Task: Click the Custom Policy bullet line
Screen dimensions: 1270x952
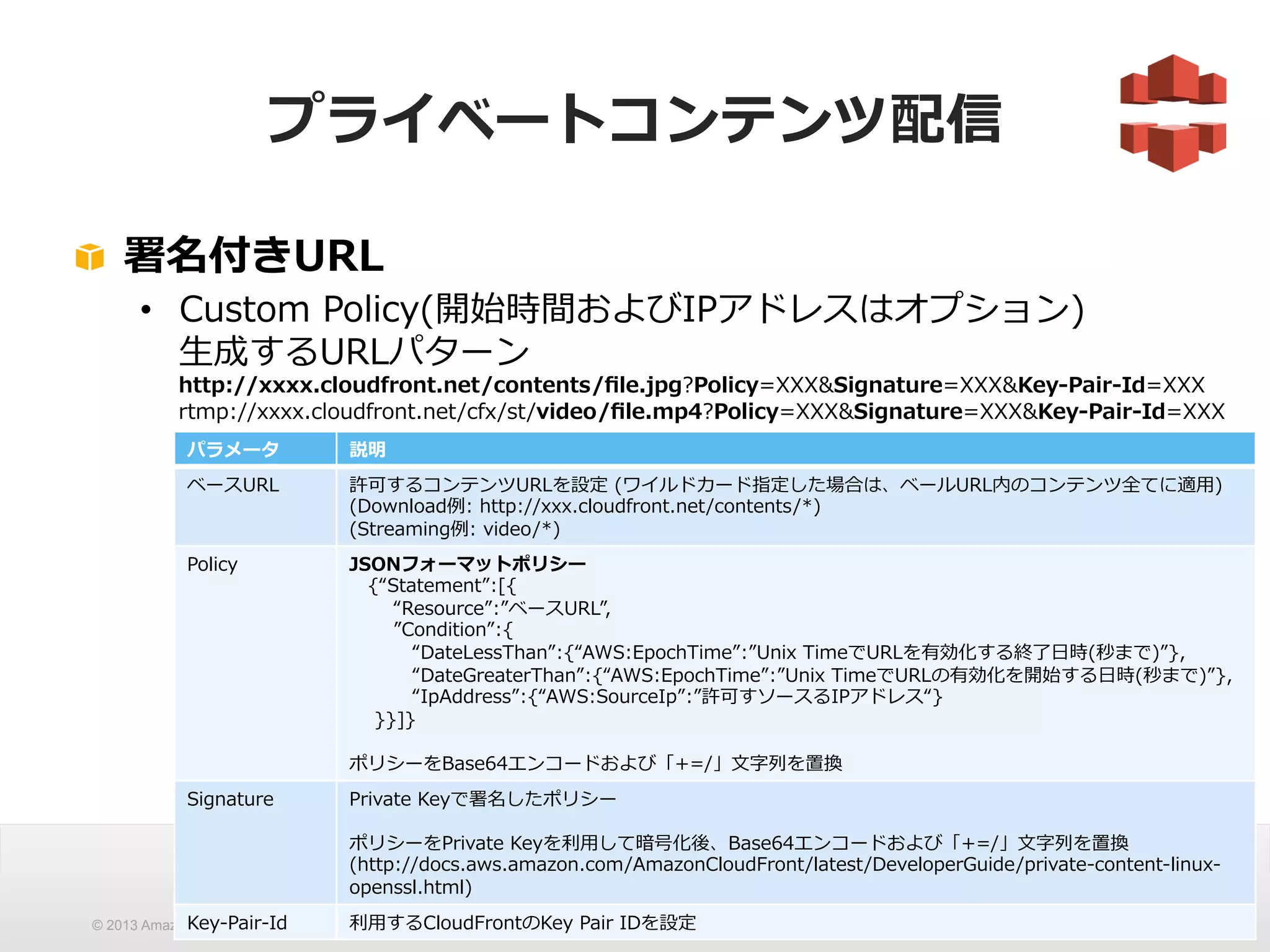Action: (631, 308)
